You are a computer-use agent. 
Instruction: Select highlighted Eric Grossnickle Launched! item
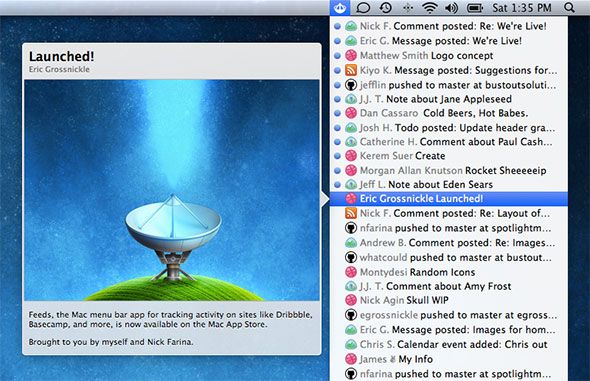pos(449,199)
